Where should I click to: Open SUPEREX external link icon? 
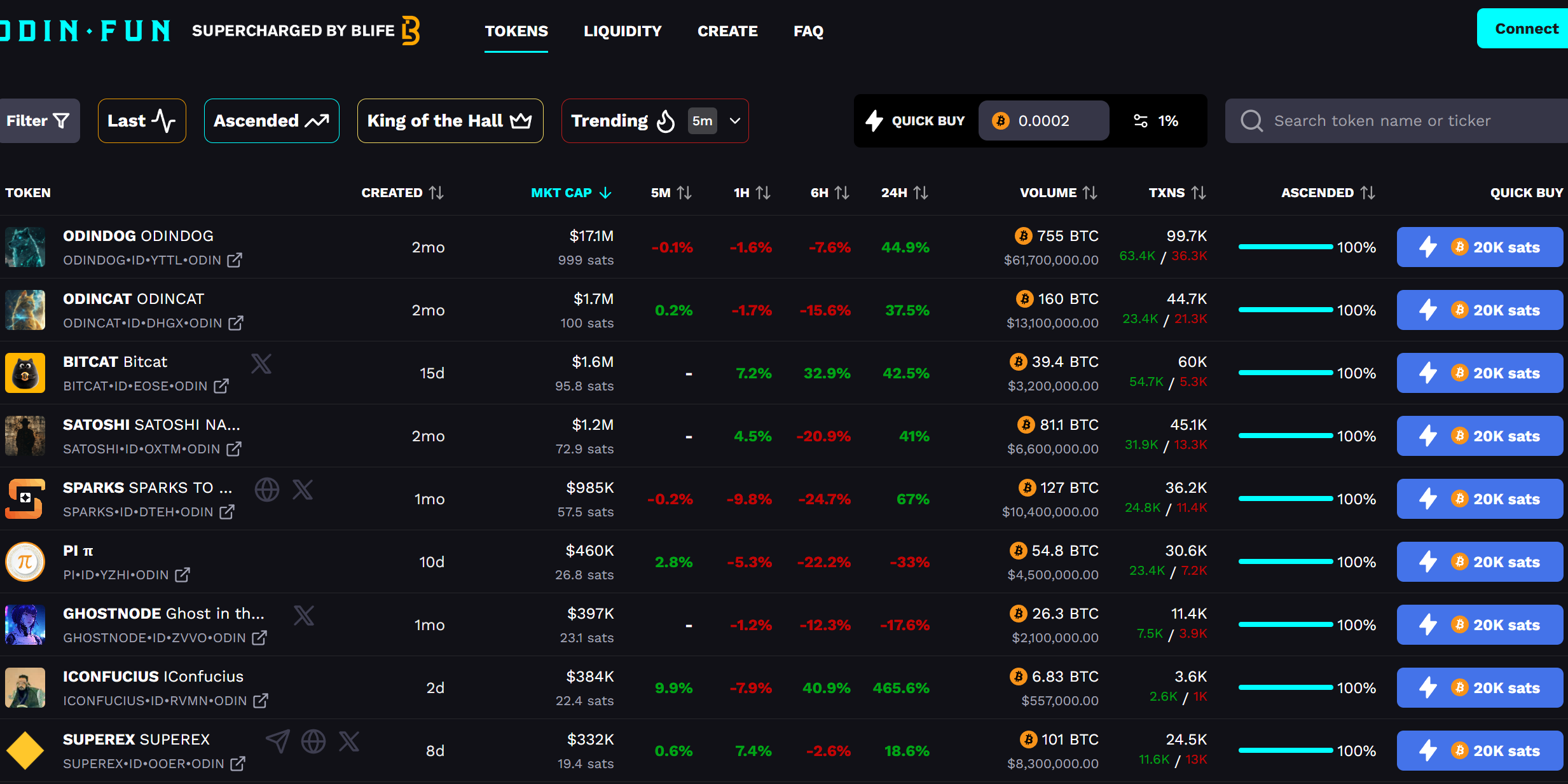[238, 764]
